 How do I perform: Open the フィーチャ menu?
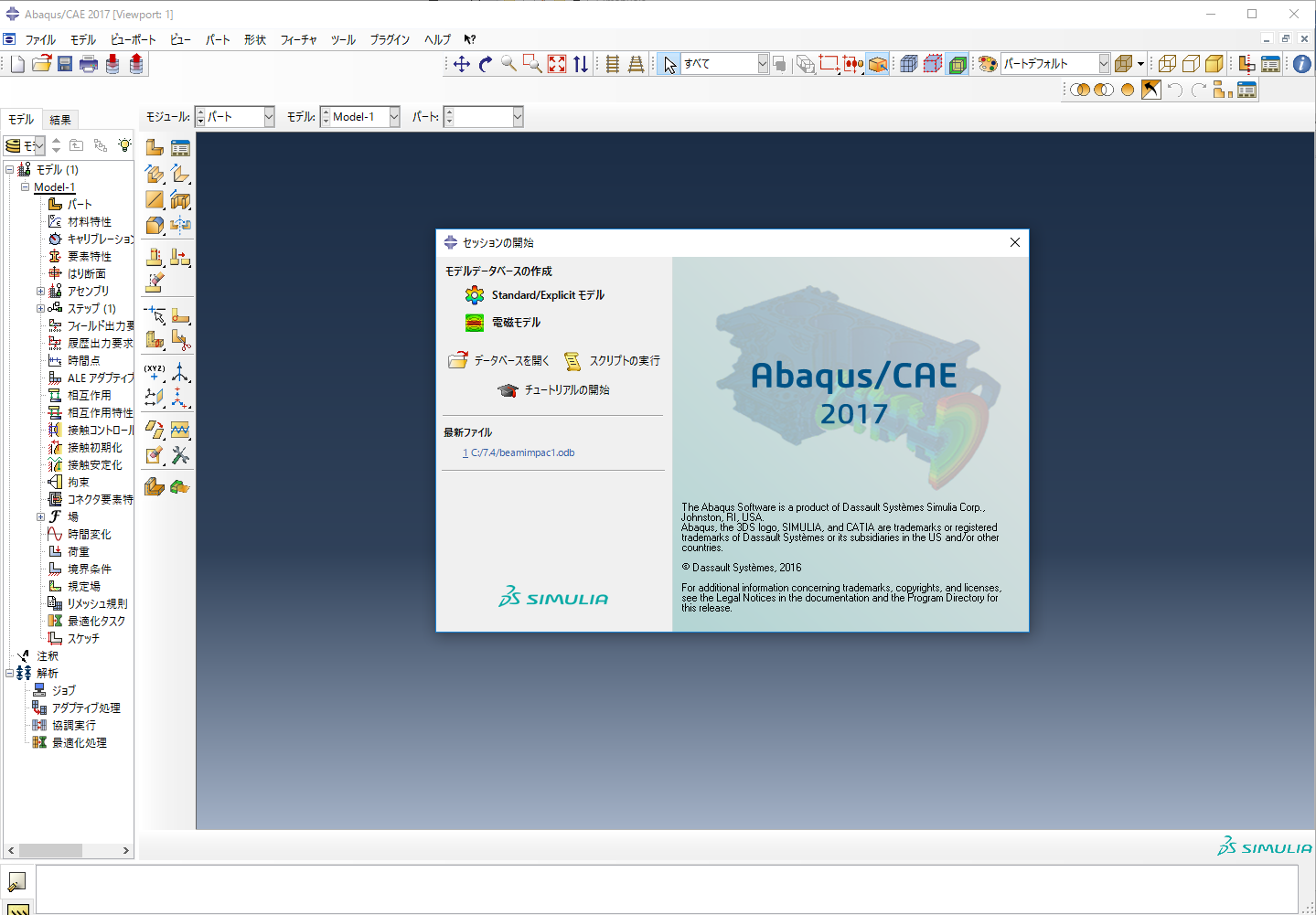[x=298, y=39]
